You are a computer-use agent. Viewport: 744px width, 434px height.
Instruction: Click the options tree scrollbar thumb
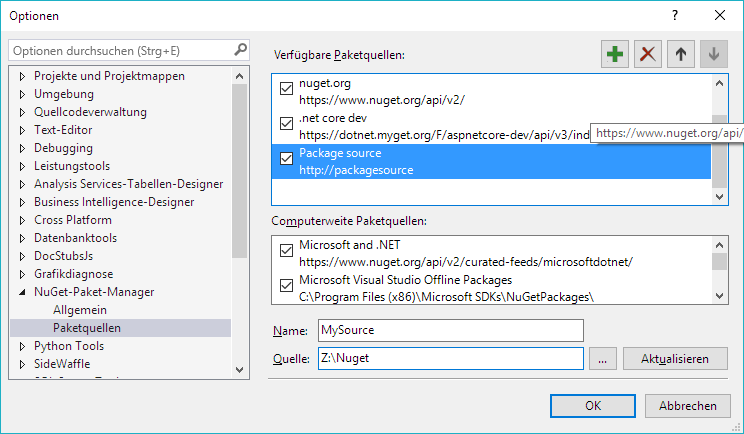[240, 171]
